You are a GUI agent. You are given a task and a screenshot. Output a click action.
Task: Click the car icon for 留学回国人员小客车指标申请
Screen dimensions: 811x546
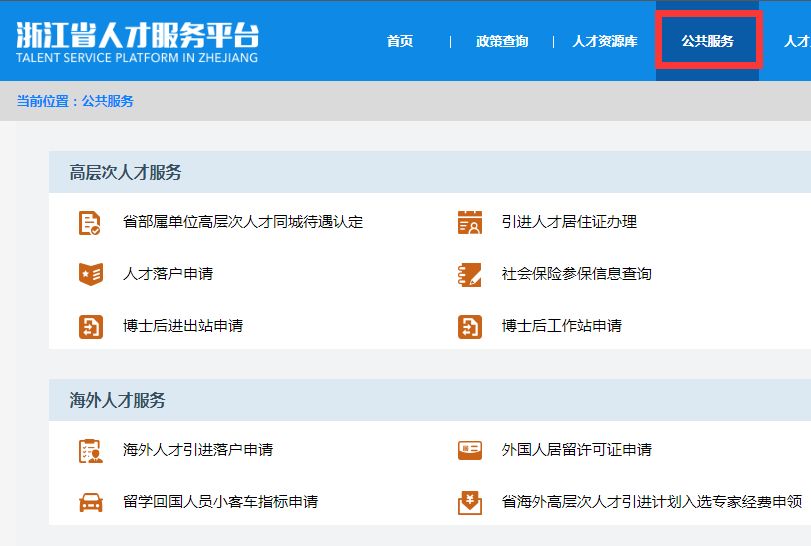(x=91, y=502)
